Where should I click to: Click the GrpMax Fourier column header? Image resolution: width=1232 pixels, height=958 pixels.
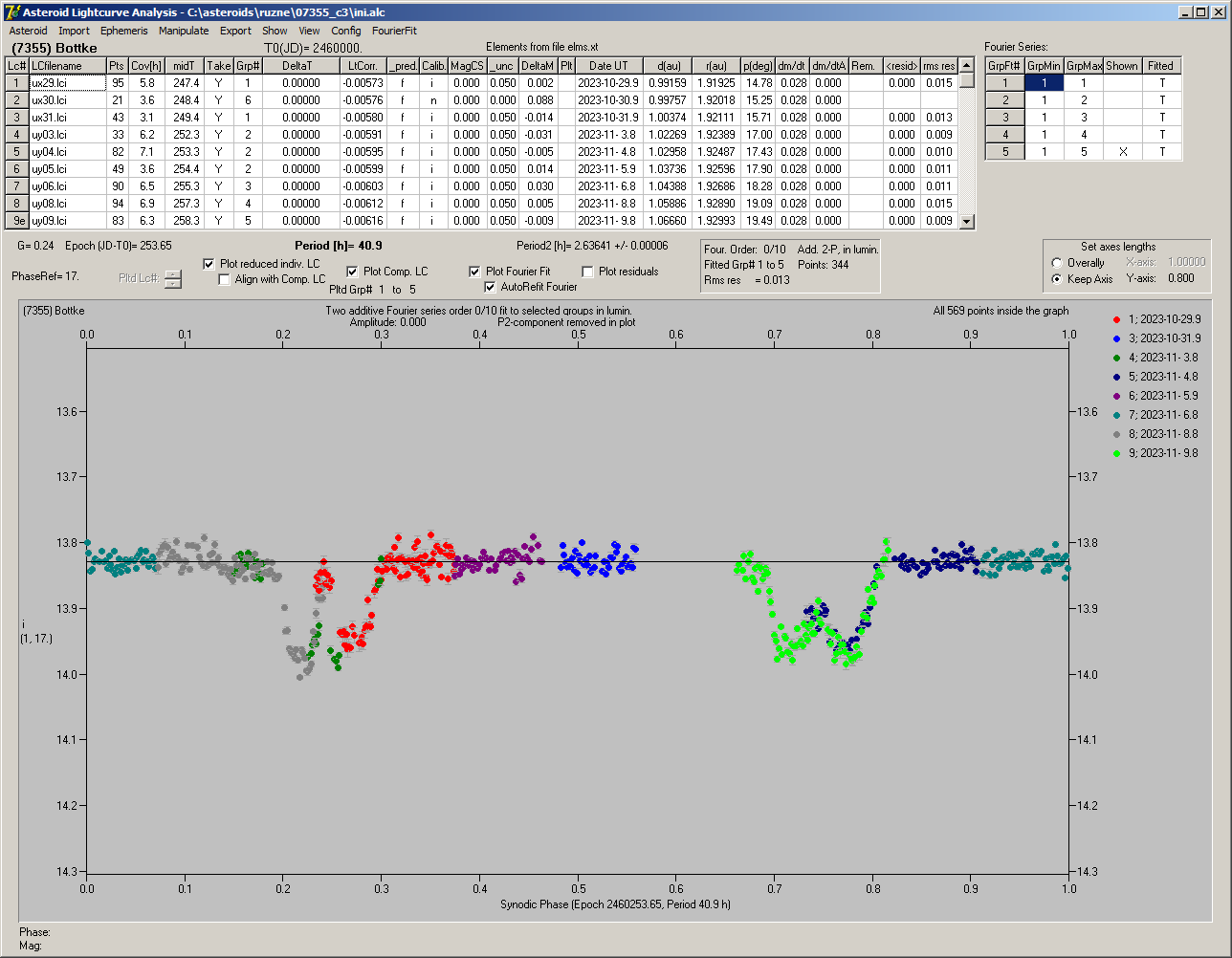pos(1084,66)
